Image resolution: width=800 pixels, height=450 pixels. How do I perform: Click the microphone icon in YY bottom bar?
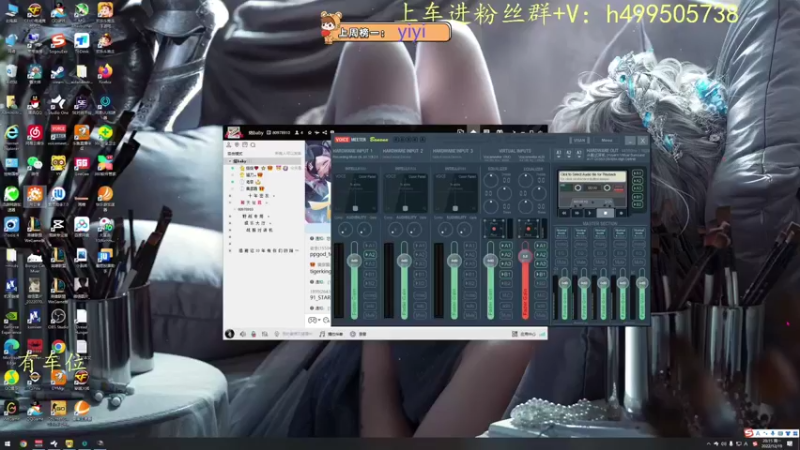(254, 334)
